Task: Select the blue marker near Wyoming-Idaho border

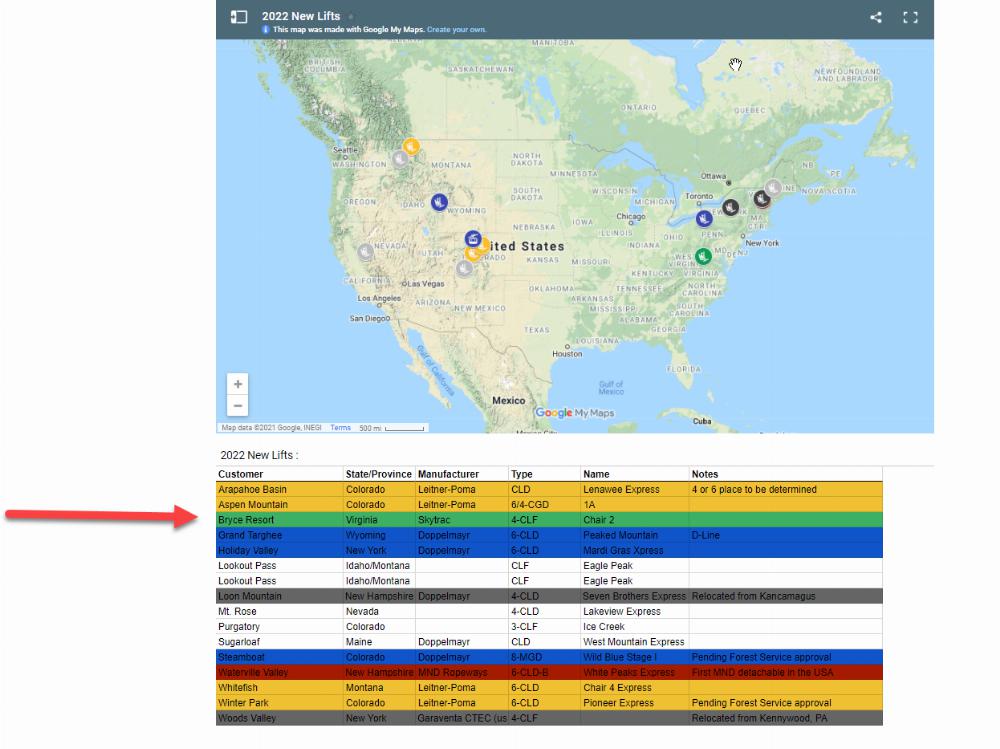Action: click(439, 202)
